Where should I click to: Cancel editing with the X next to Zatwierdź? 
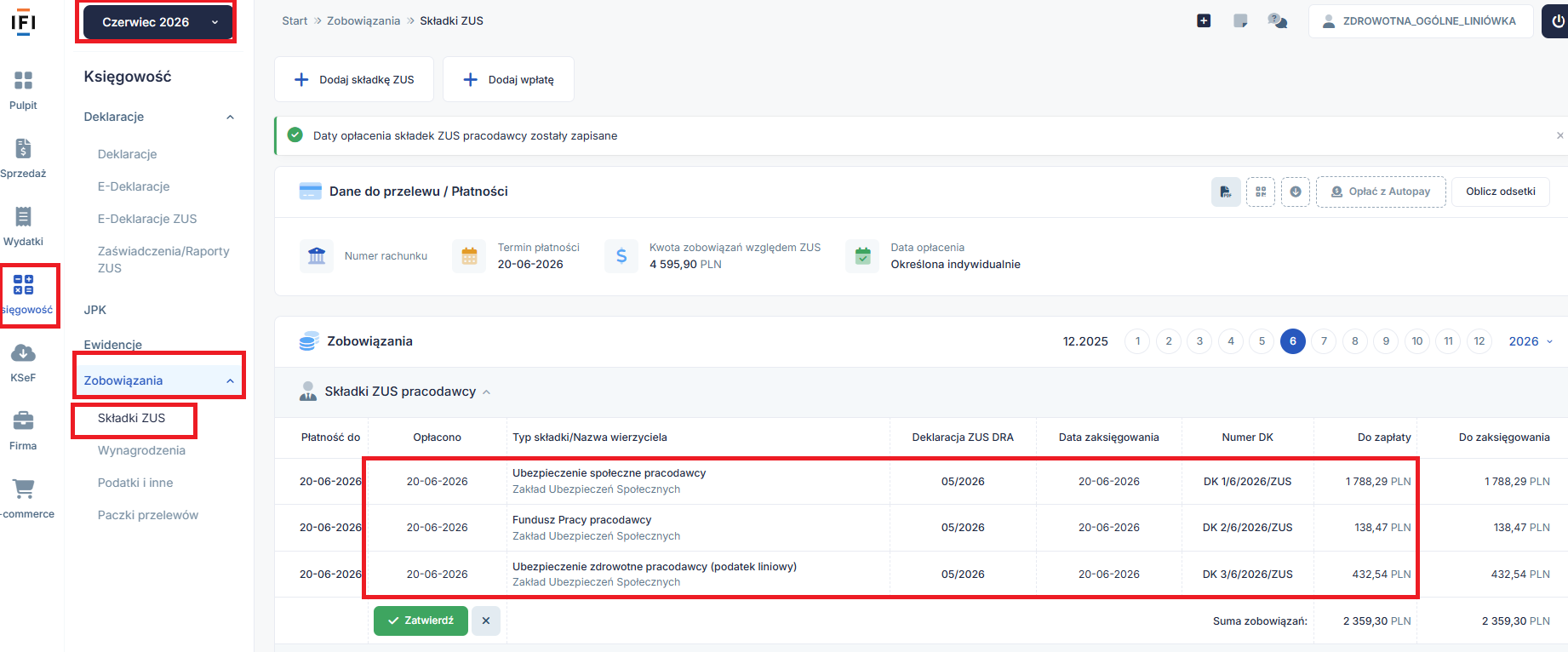(x=486, y=621)
